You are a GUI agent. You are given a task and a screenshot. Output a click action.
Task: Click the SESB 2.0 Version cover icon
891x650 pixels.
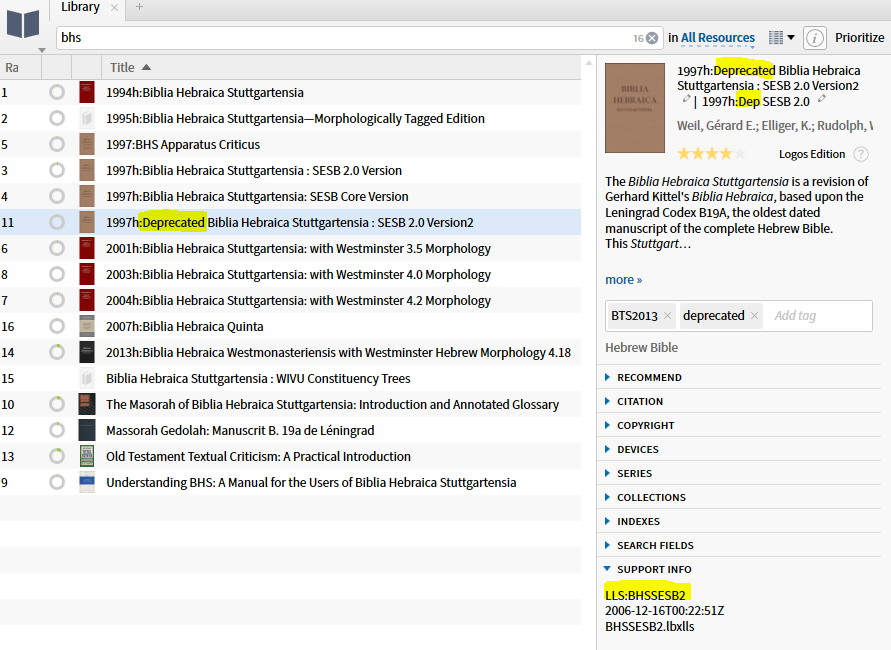[x=87, y=170]
